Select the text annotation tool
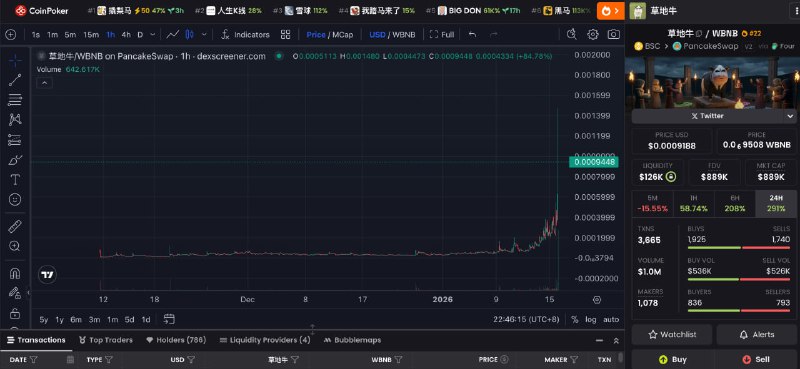The image size is (800, 369). [x=15, y=180]
